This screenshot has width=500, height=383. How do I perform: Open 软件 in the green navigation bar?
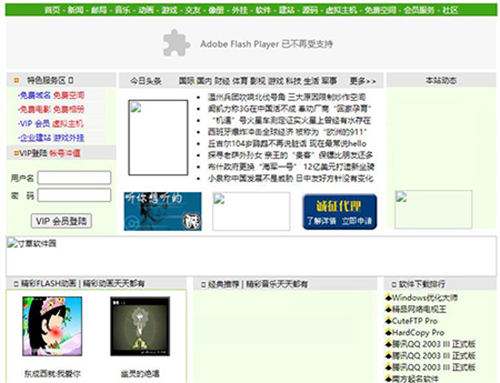tap(263, 10)
